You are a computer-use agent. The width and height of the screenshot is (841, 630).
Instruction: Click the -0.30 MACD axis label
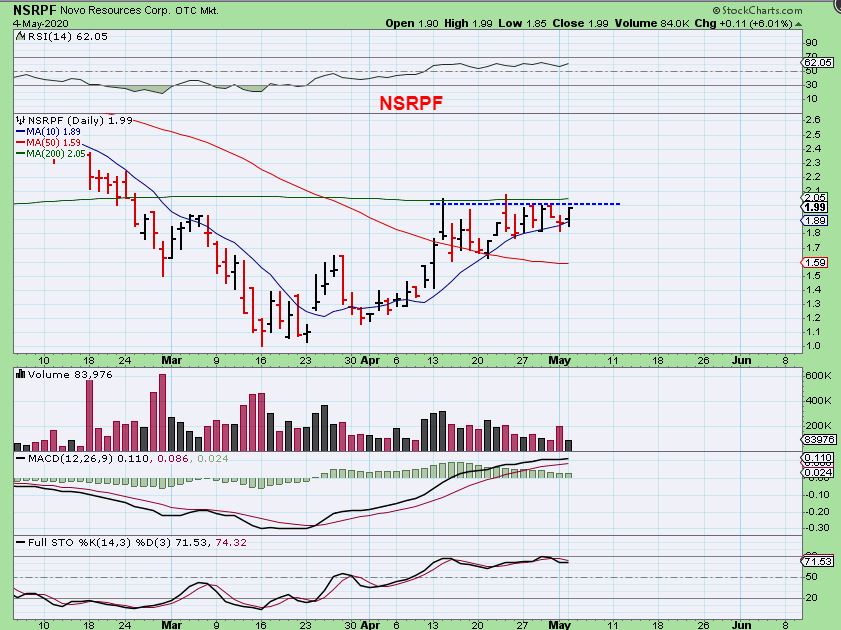point(817,528)
